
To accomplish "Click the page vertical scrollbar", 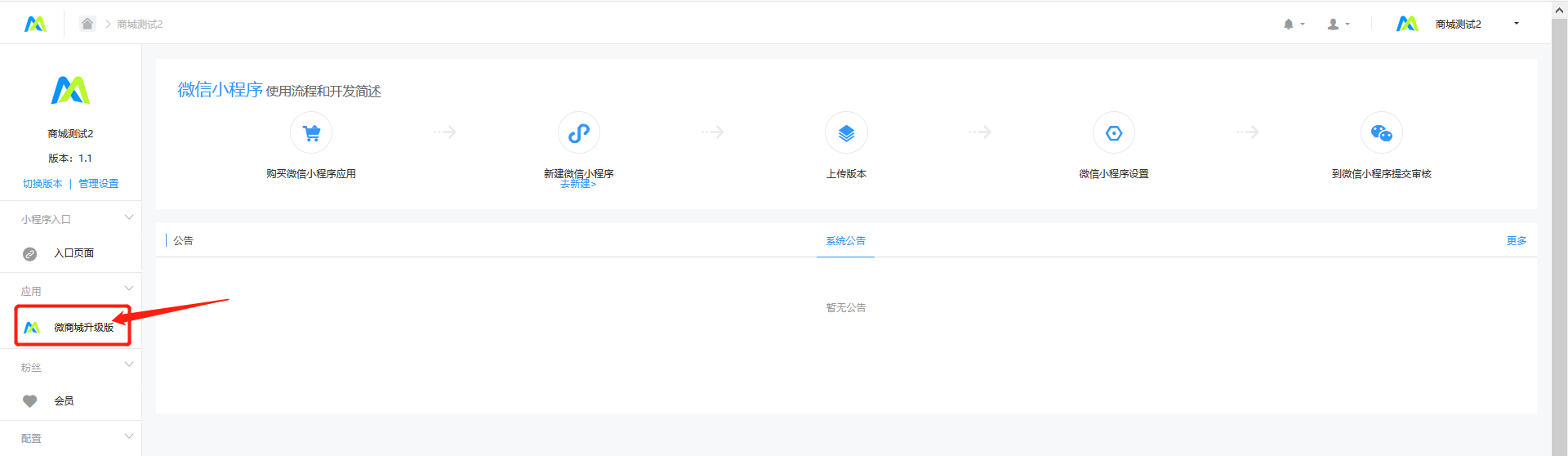I will click(x=1559, y=237).
